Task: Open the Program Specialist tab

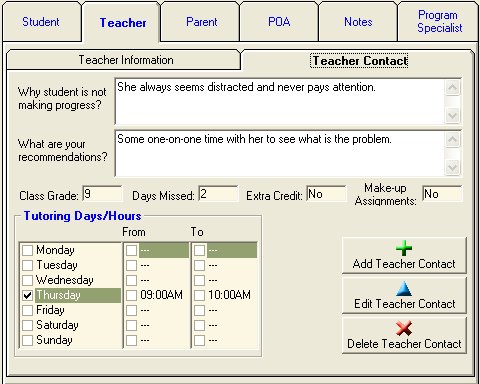Action: pyautogui.click(x=439, y=21)
